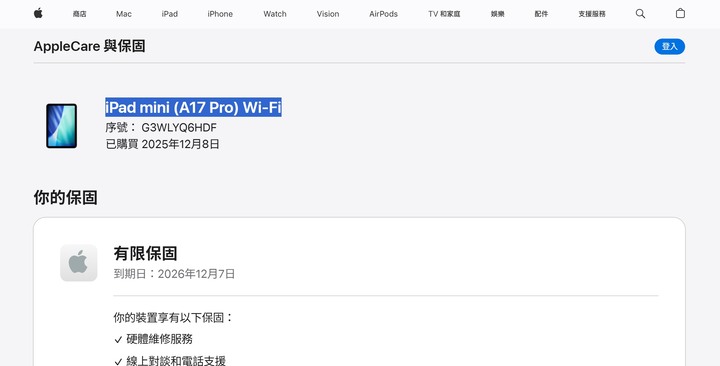Open the 商店 menu item

pyautogui.click(x=79, y=14)
